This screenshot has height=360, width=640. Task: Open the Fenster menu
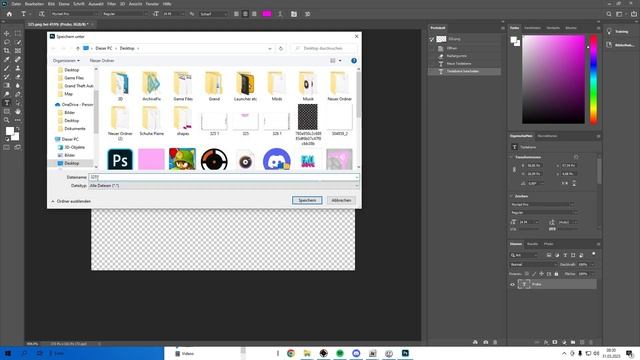tap(152, 4)
